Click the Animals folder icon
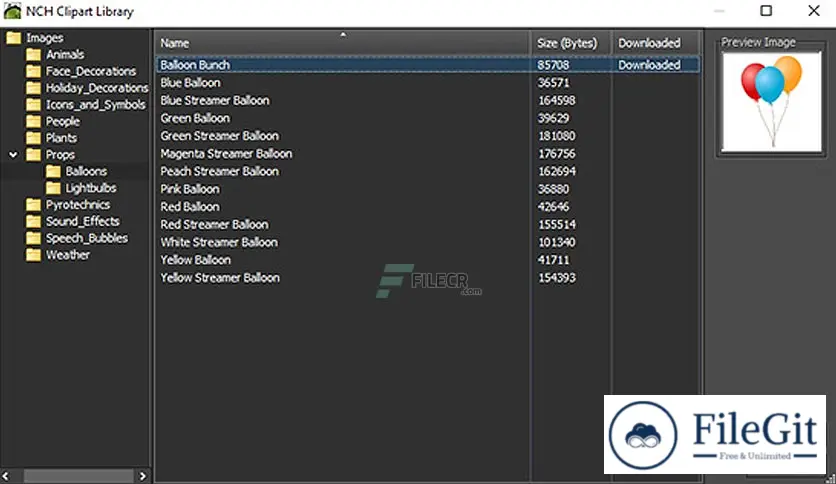Screen dimensions: 836x484 (x=33, y=54)
